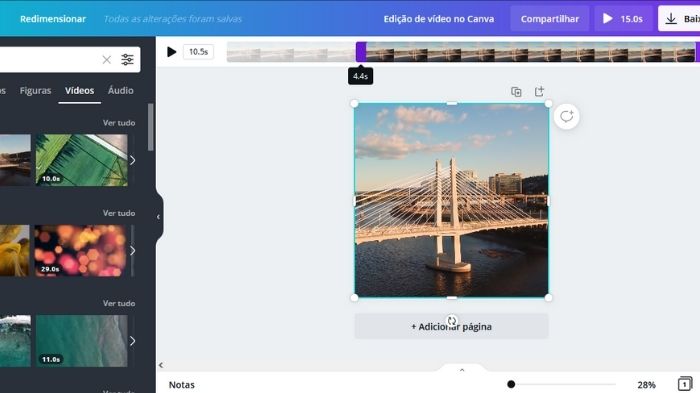Click the zoom slider handle
This screenshot has height=393, width=700.
[511, 384]
